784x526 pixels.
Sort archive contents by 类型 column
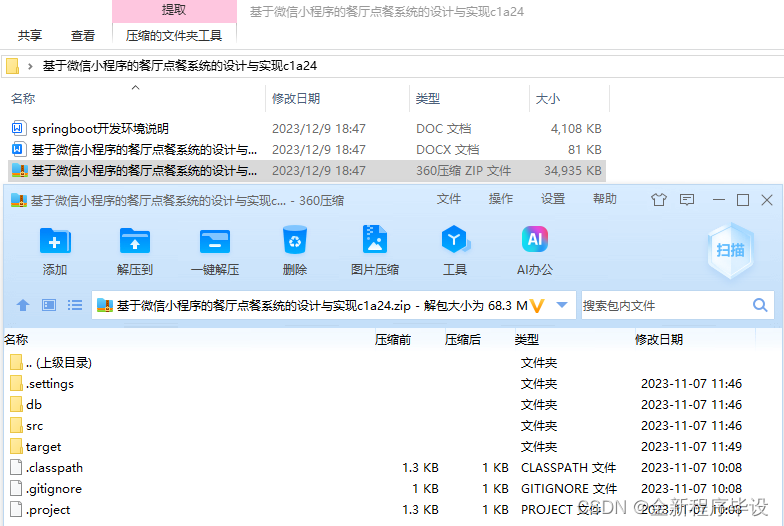point(527,340)
